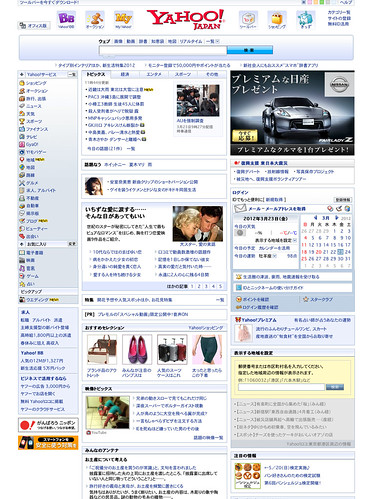Image resolution: width=375 pixels, height=499 pixels.
Task: Open the suitcases product thumbnail
Action: pos(172,350)
